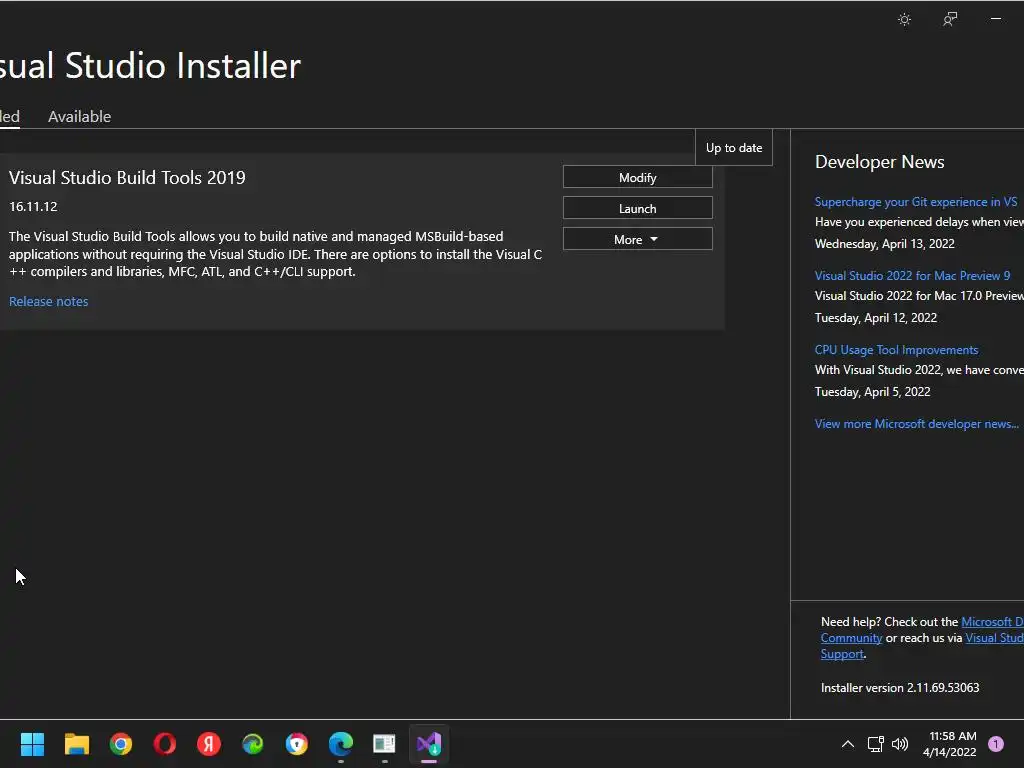Click the date 'Wednesday, April 13, 2022'
Screen dimensions: 1024x768
(x=884, y=244)
